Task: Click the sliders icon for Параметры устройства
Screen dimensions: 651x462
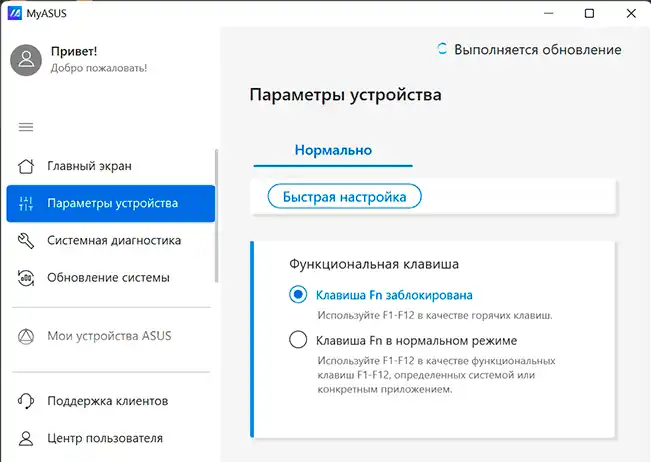Action: coord(27,203)
